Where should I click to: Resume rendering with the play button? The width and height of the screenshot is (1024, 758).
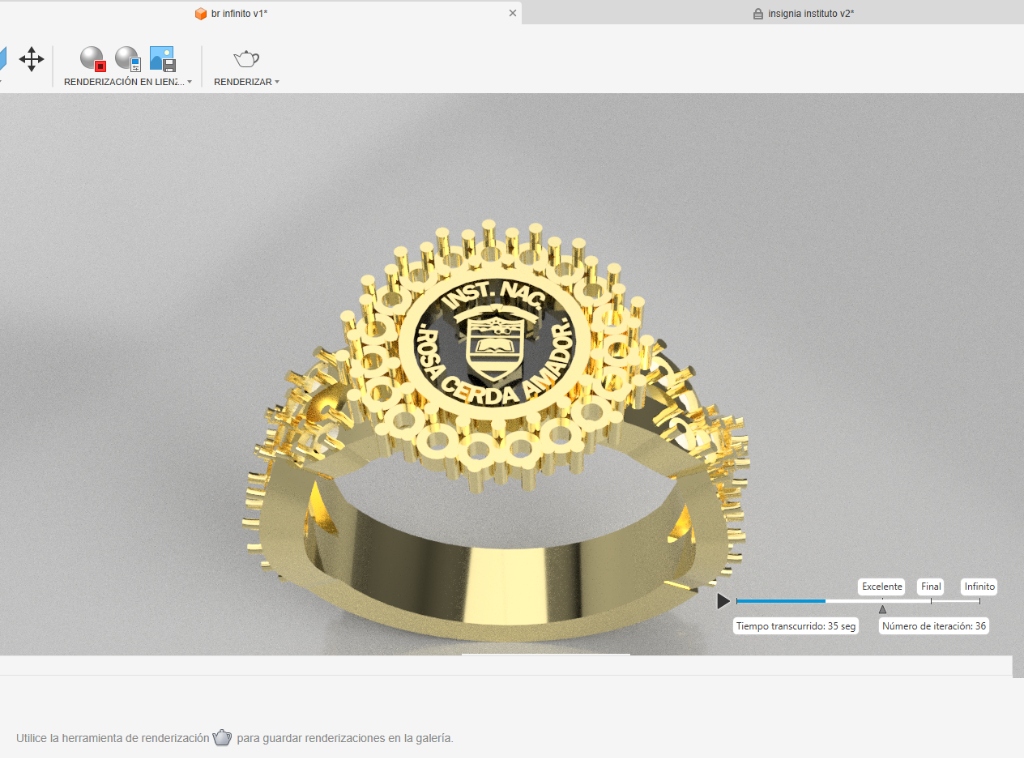coord(723,601)
